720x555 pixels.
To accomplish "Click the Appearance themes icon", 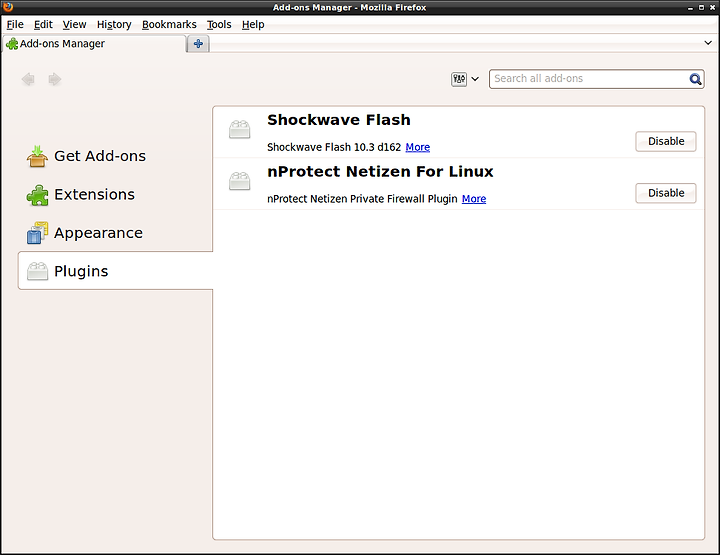I will pyautogui.click(x=37, y=233).
